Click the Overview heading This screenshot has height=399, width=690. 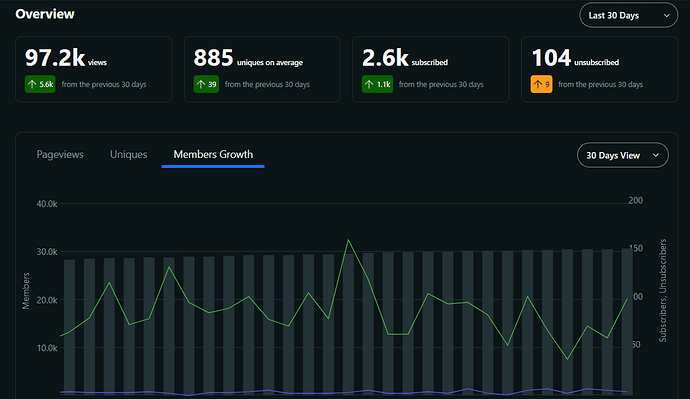click(x=45, y=14)
